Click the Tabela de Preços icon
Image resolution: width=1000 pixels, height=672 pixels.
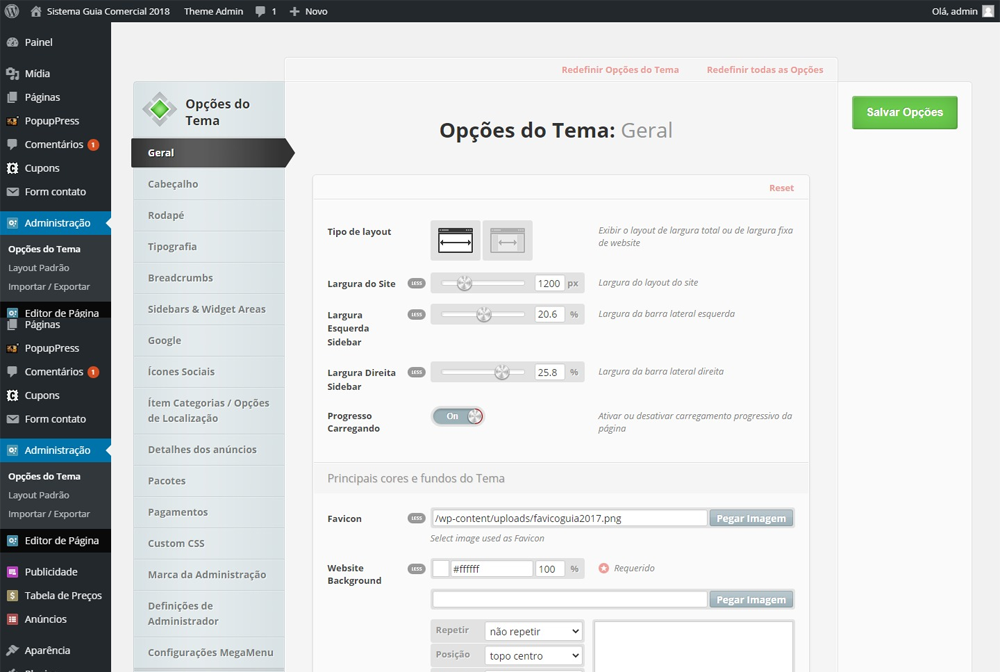coord(12,596)
